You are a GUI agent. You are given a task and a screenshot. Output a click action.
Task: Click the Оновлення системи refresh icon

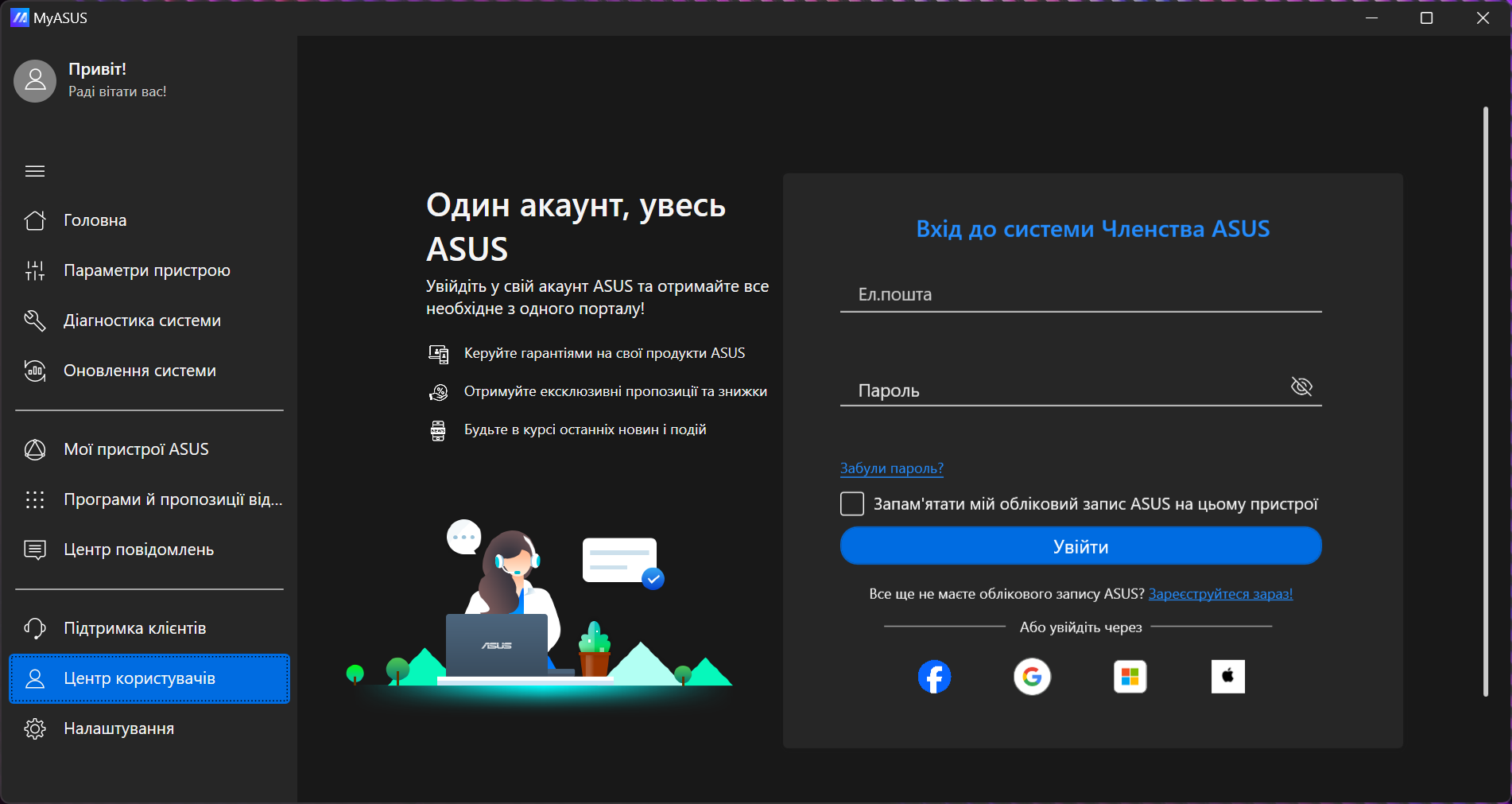click(x=35, y=371)
